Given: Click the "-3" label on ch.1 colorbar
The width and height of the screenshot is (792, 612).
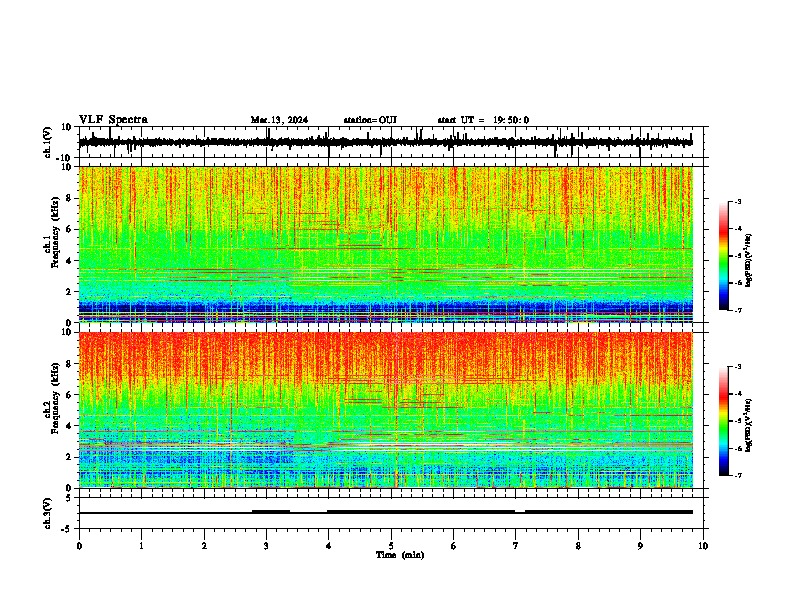Looking at the screenshot, I should click(x=737, y=201).
